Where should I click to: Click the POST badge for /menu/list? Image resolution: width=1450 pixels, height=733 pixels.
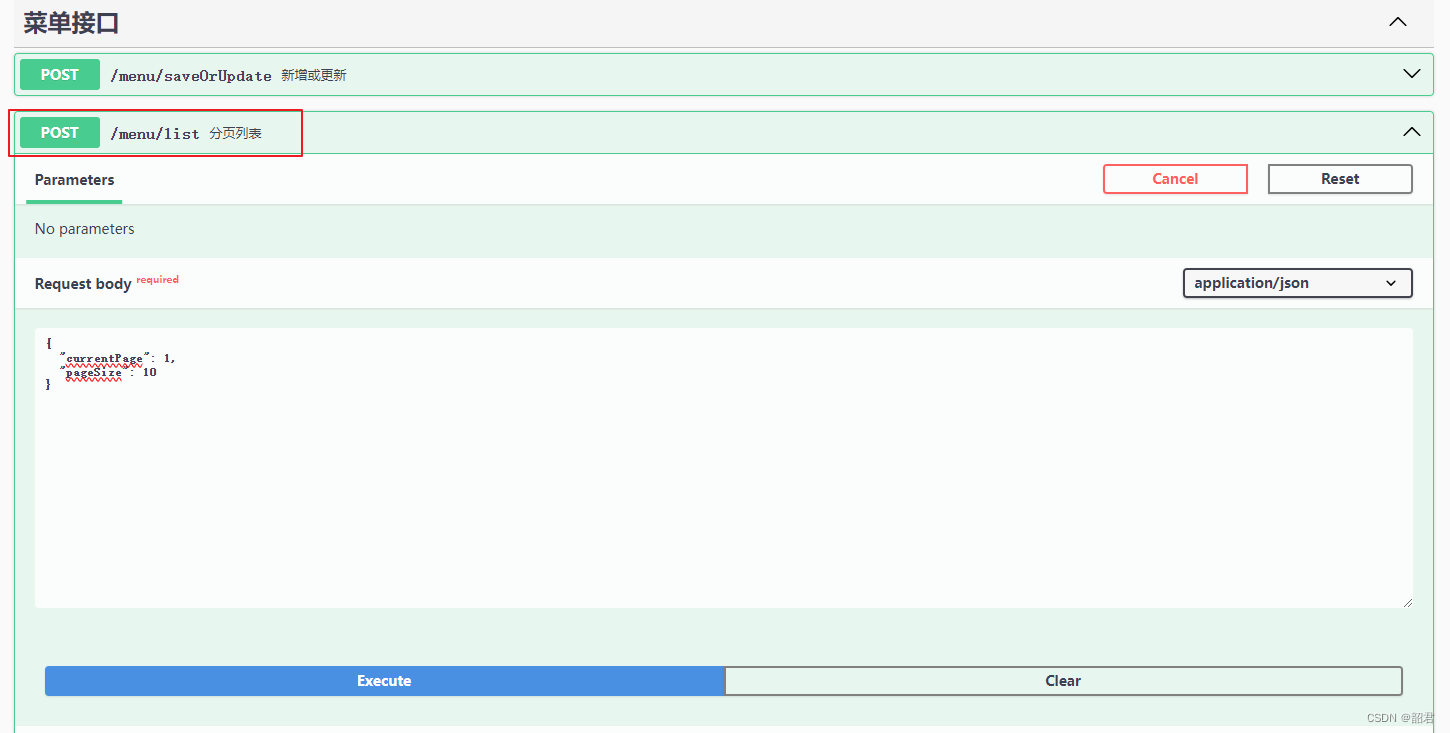coord(58,132)
